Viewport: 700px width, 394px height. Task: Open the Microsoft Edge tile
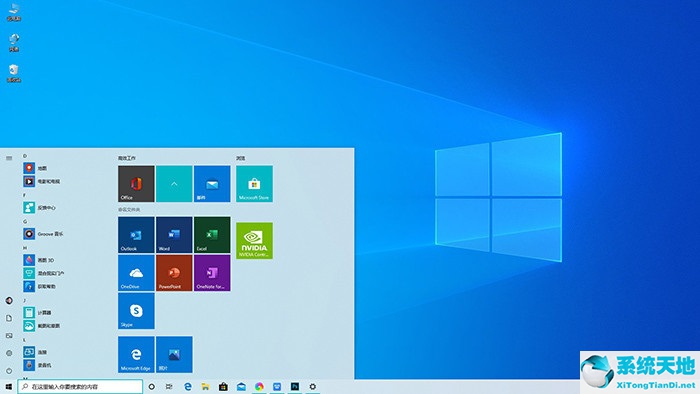click(136, 354)
